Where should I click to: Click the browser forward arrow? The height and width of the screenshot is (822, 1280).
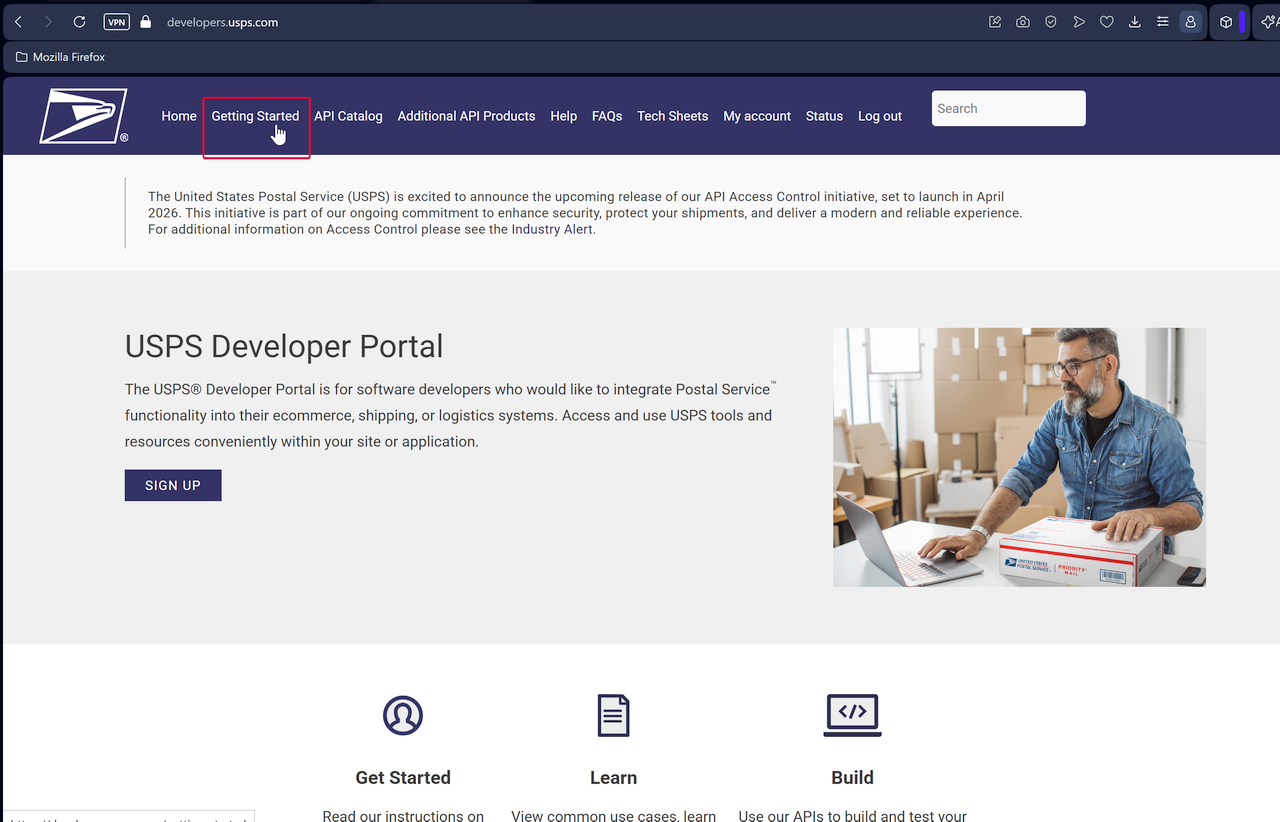click(48, 22)
